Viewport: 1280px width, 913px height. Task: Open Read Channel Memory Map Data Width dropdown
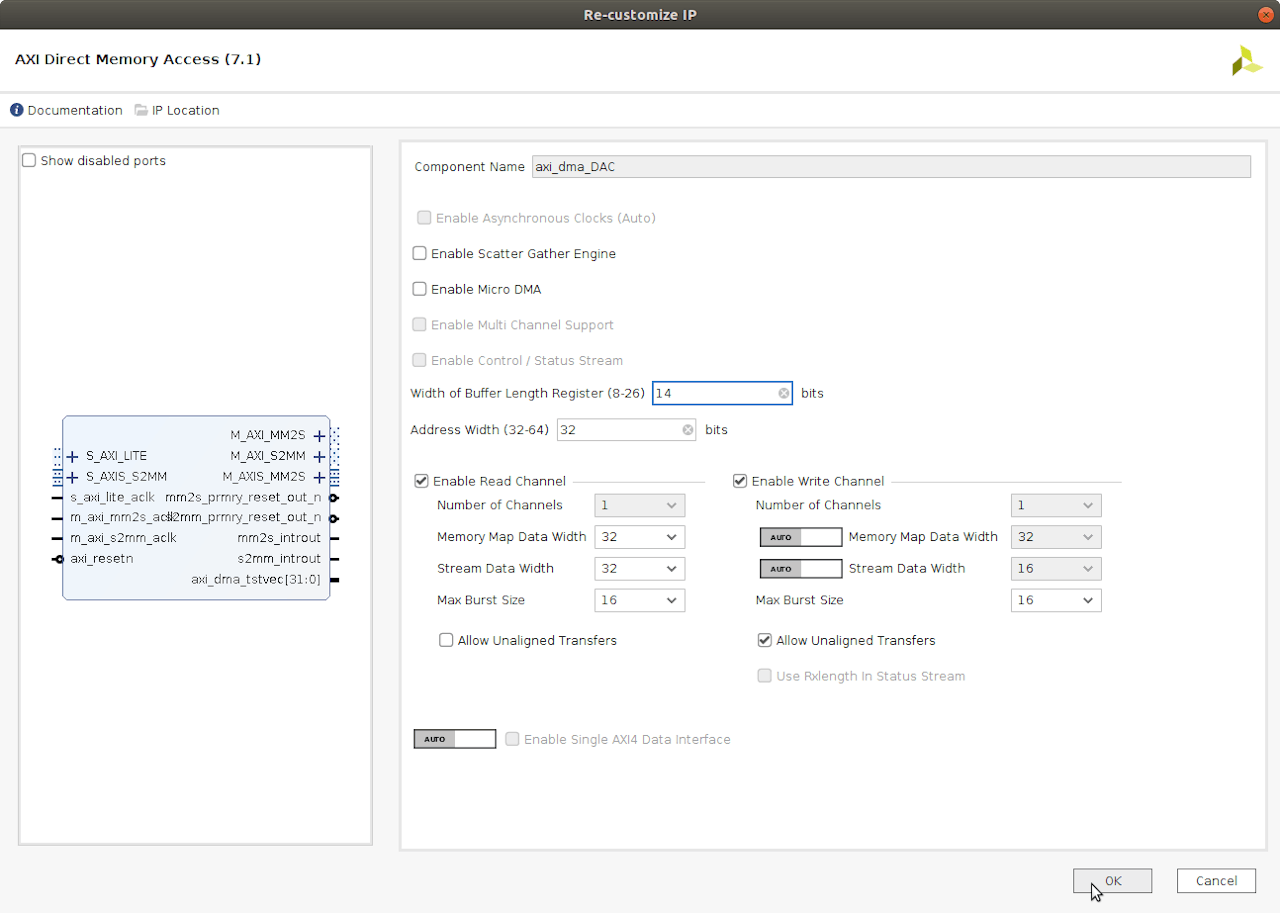pos(640,537)
